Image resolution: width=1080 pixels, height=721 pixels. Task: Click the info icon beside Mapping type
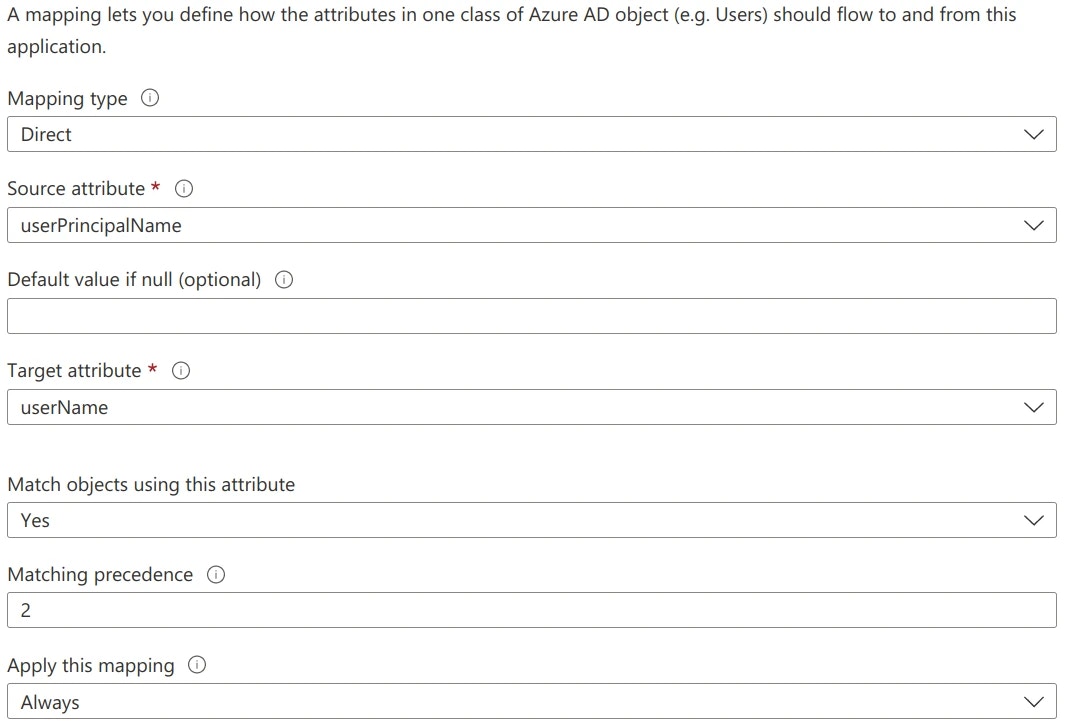point(150,99)
